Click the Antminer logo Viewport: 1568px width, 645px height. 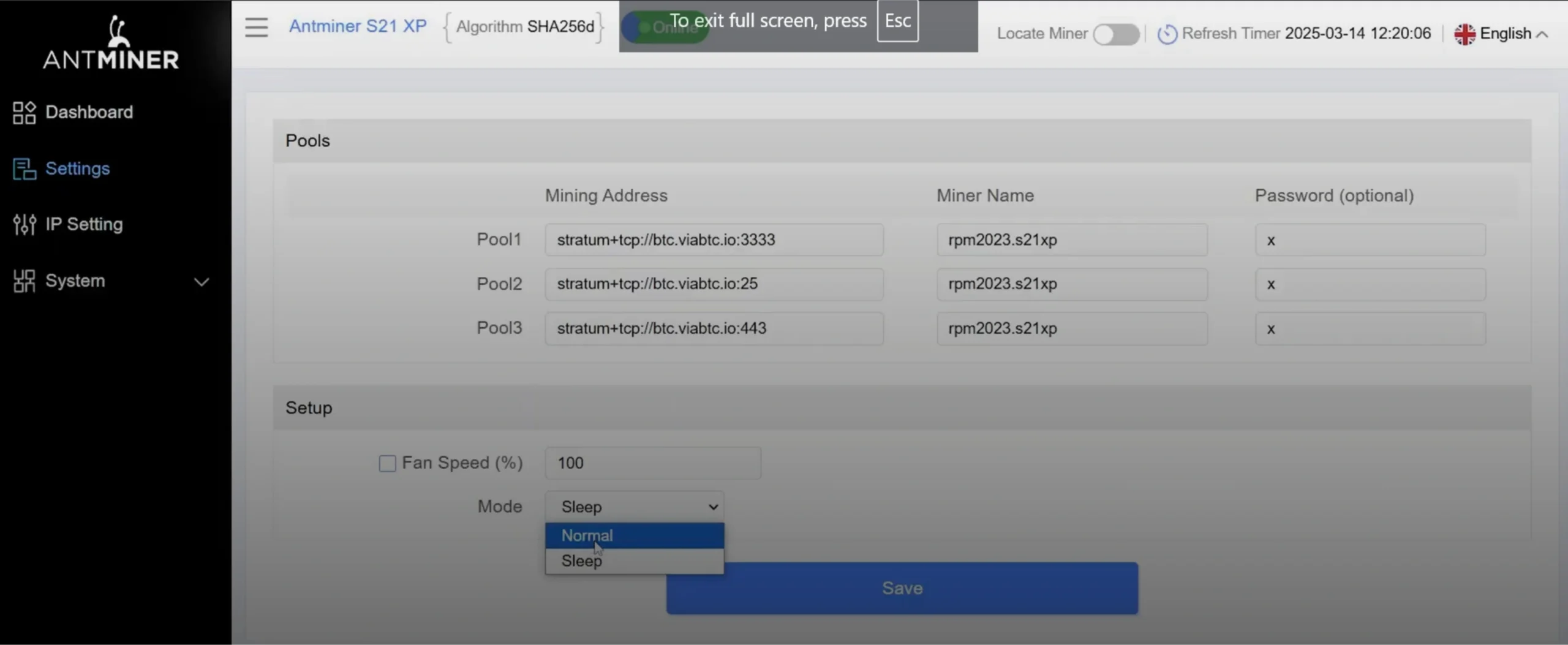pos(111,42)
